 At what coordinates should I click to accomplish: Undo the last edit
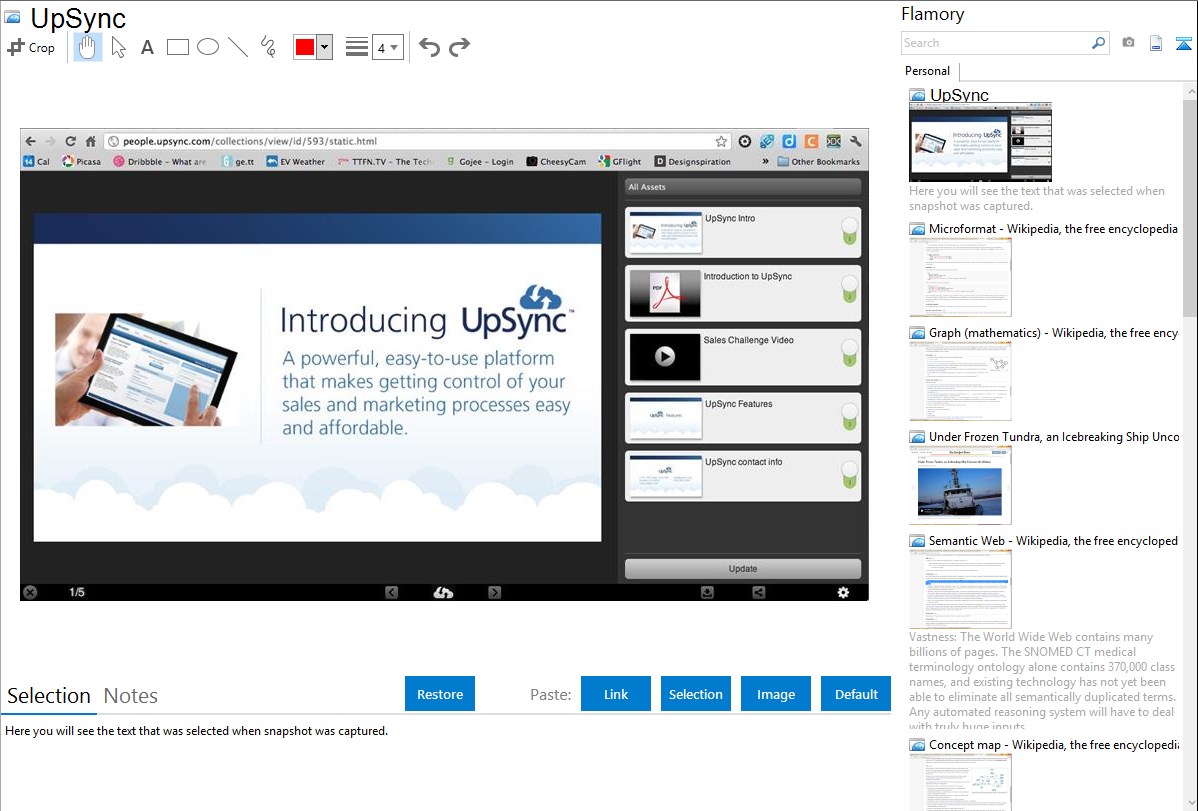429,47
